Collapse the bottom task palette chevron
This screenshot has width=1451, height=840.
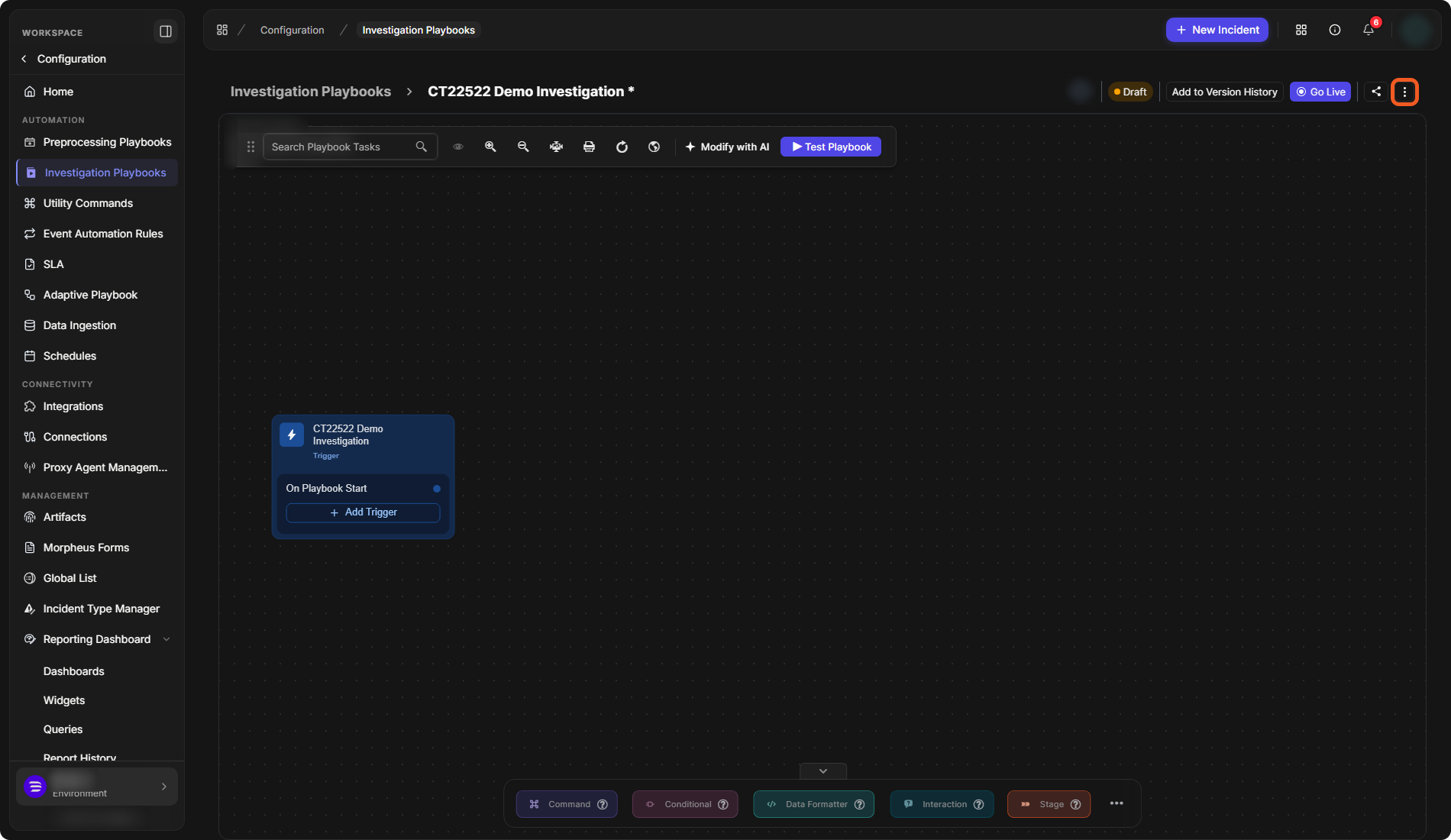coord(823,771)
